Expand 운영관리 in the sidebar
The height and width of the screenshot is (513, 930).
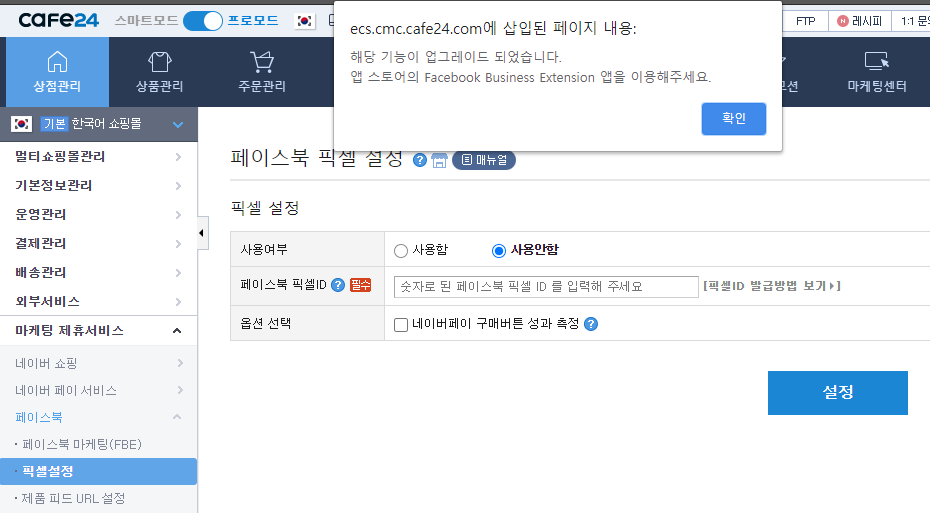[x=98, y=215]
